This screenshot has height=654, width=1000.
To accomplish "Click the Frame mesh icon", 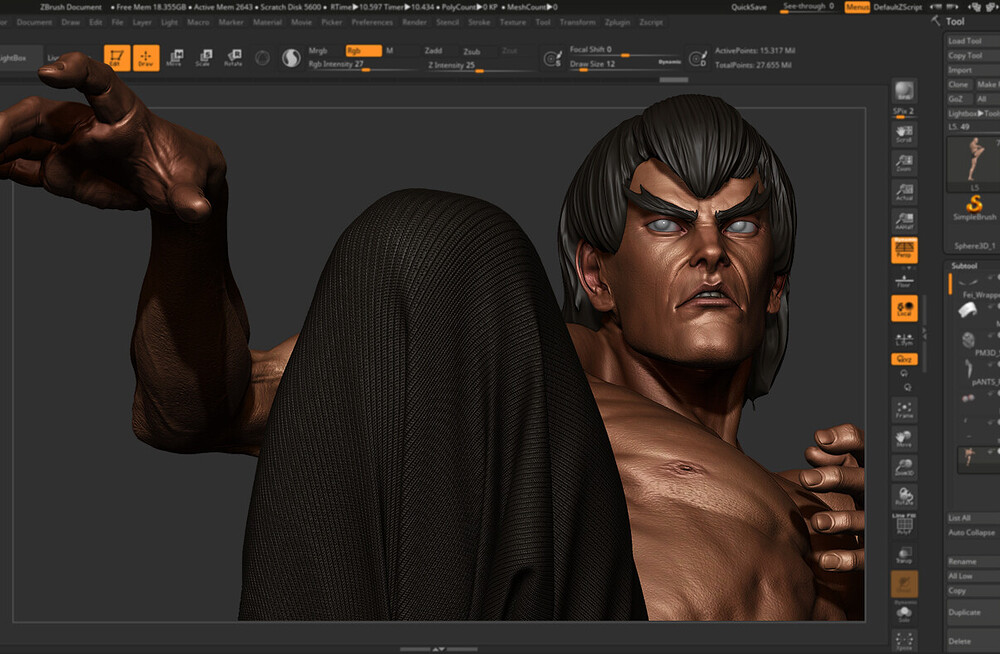I will tap(904, 410).
